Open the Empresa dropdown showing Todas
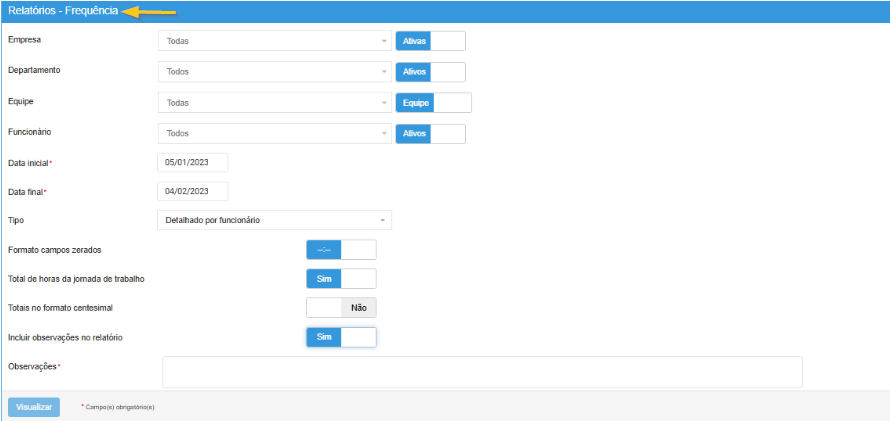 [x=274, y=41]
